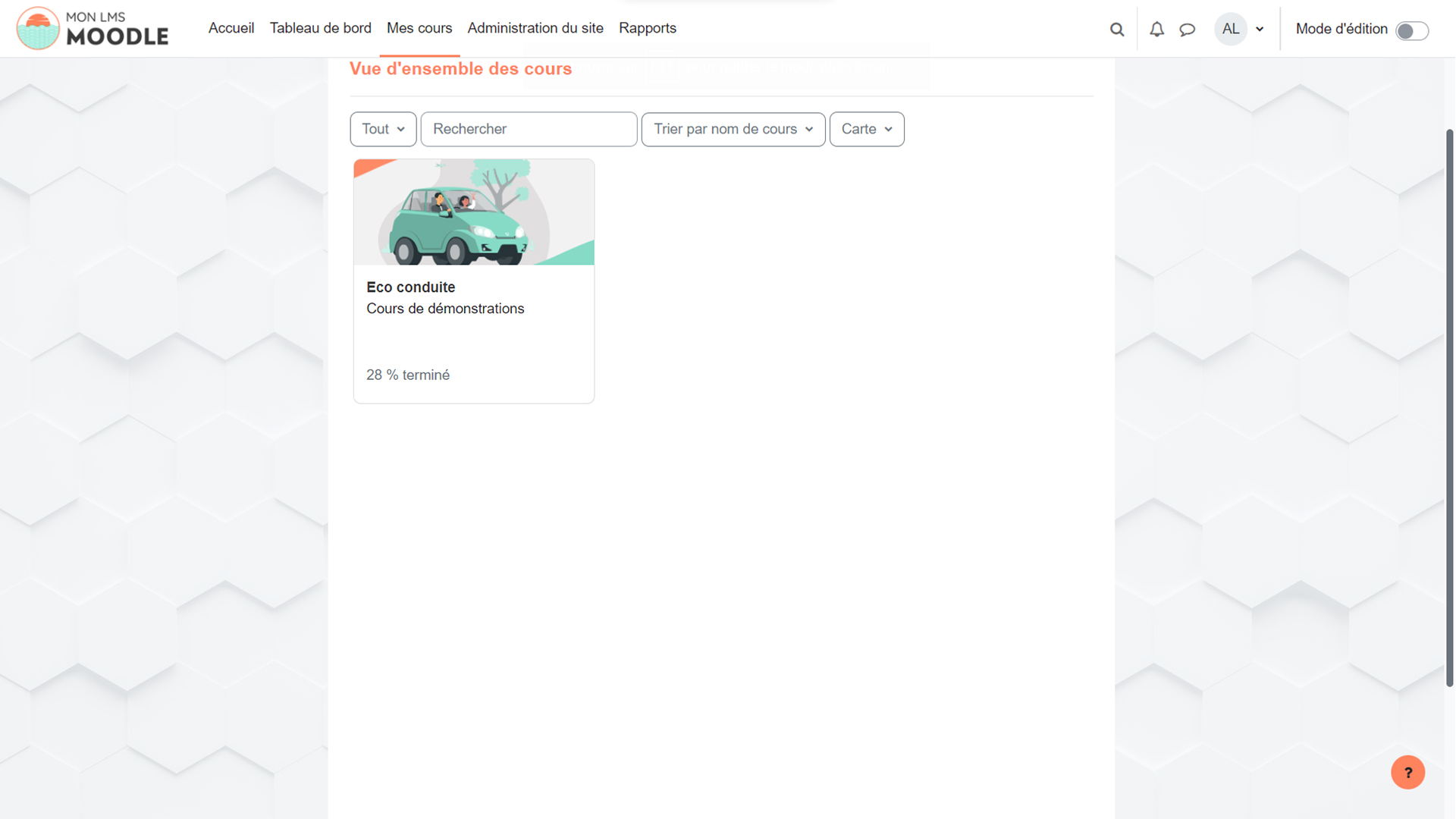Click the Mon LMS Moodle logo

(93, 29)
